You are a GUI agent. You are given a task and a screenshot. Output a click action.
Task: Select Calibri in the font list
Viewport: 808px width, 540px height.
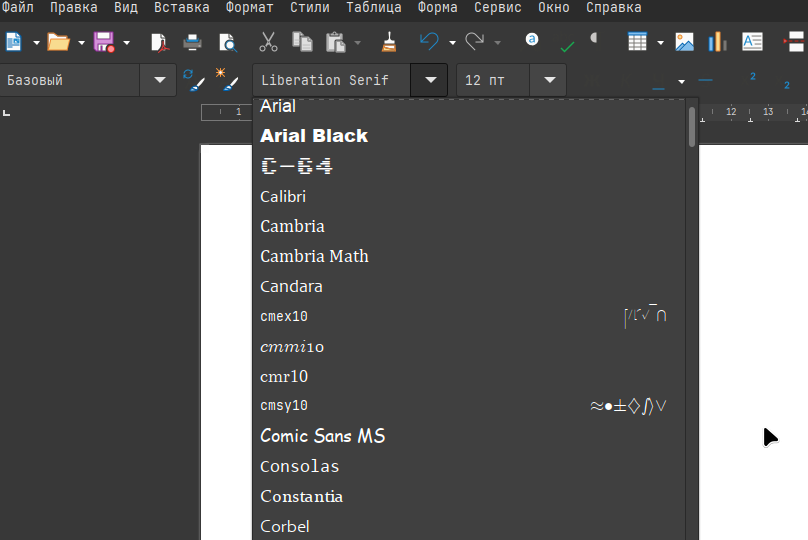point(470,196)
